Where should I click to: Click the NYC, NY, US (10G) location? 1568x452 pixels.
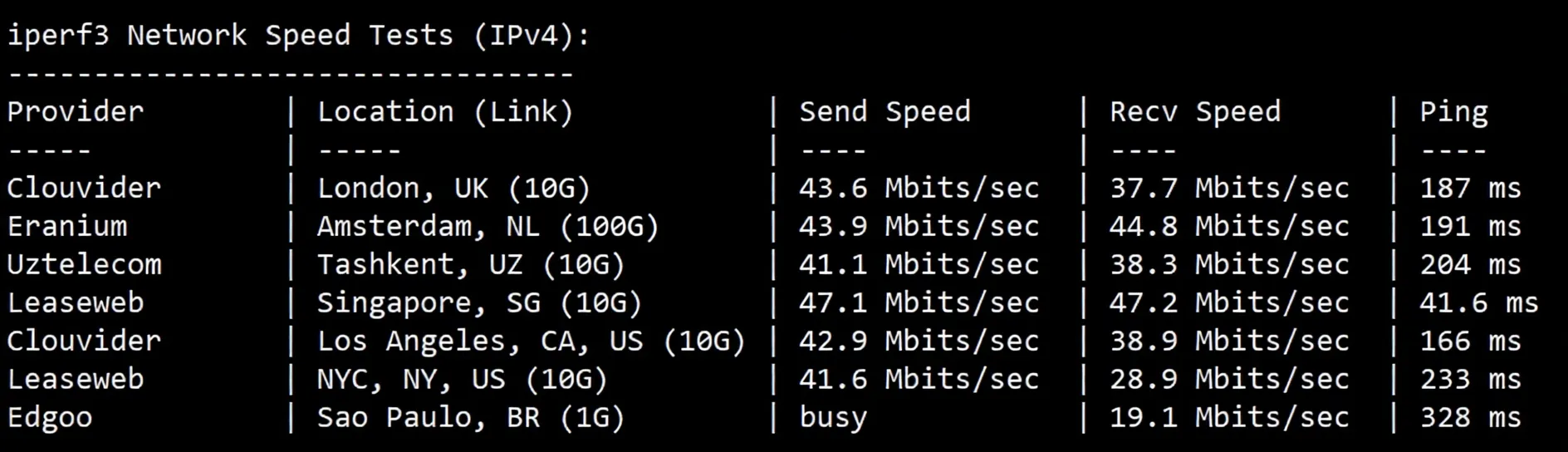pos(462,379)
